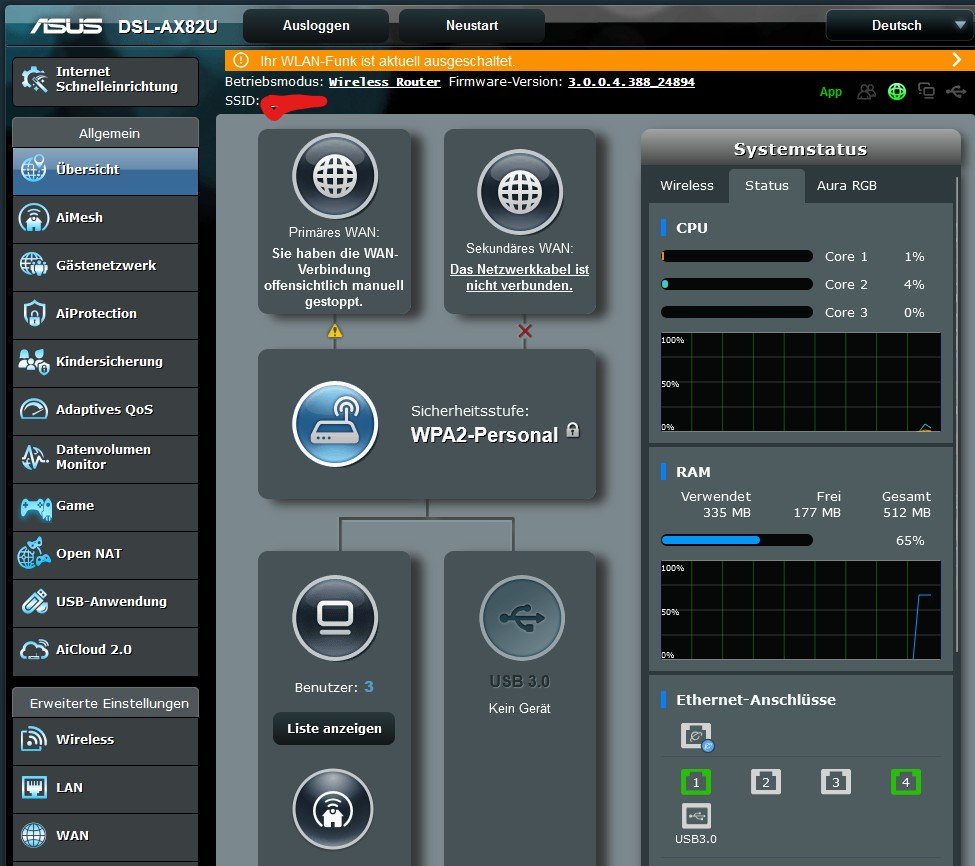Open the Benutzer clients monitor icon
Viewport: 975px width, 866px height.
point(335,617)
